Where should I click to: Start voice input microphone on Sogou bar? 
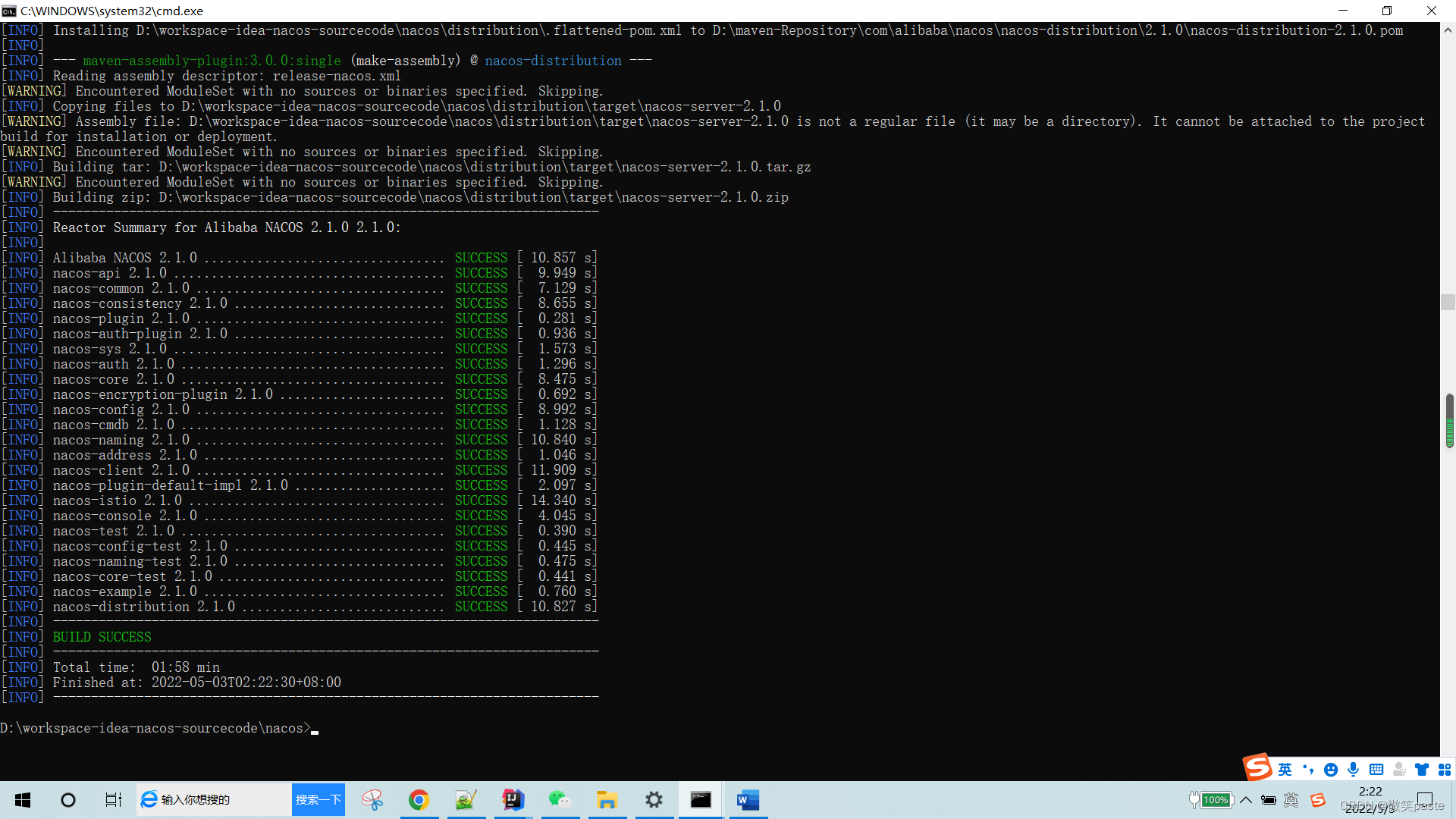tap(1354, 770)
